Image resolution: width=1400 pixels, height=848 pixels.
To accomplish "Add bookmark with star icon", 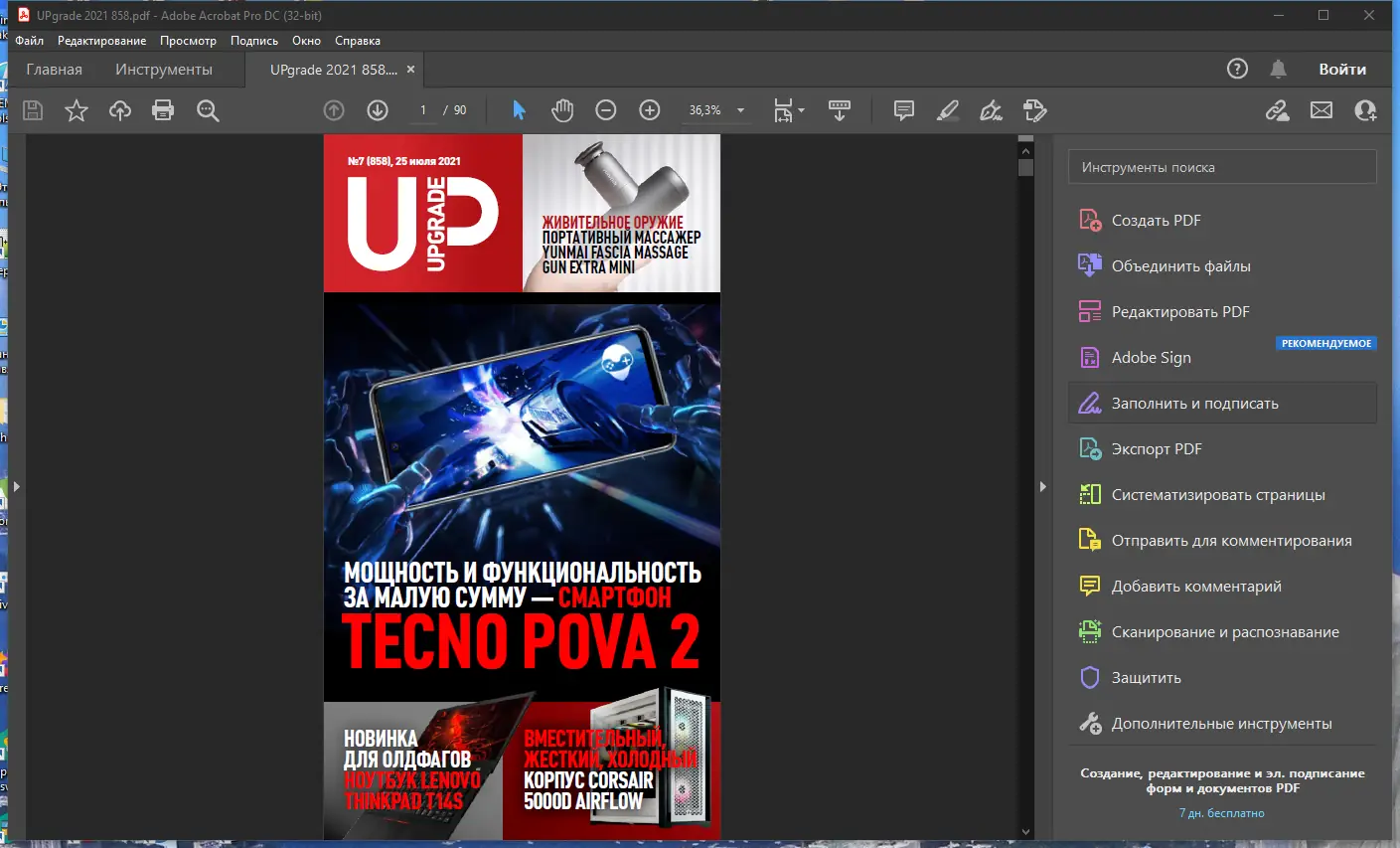I will 77,110.
